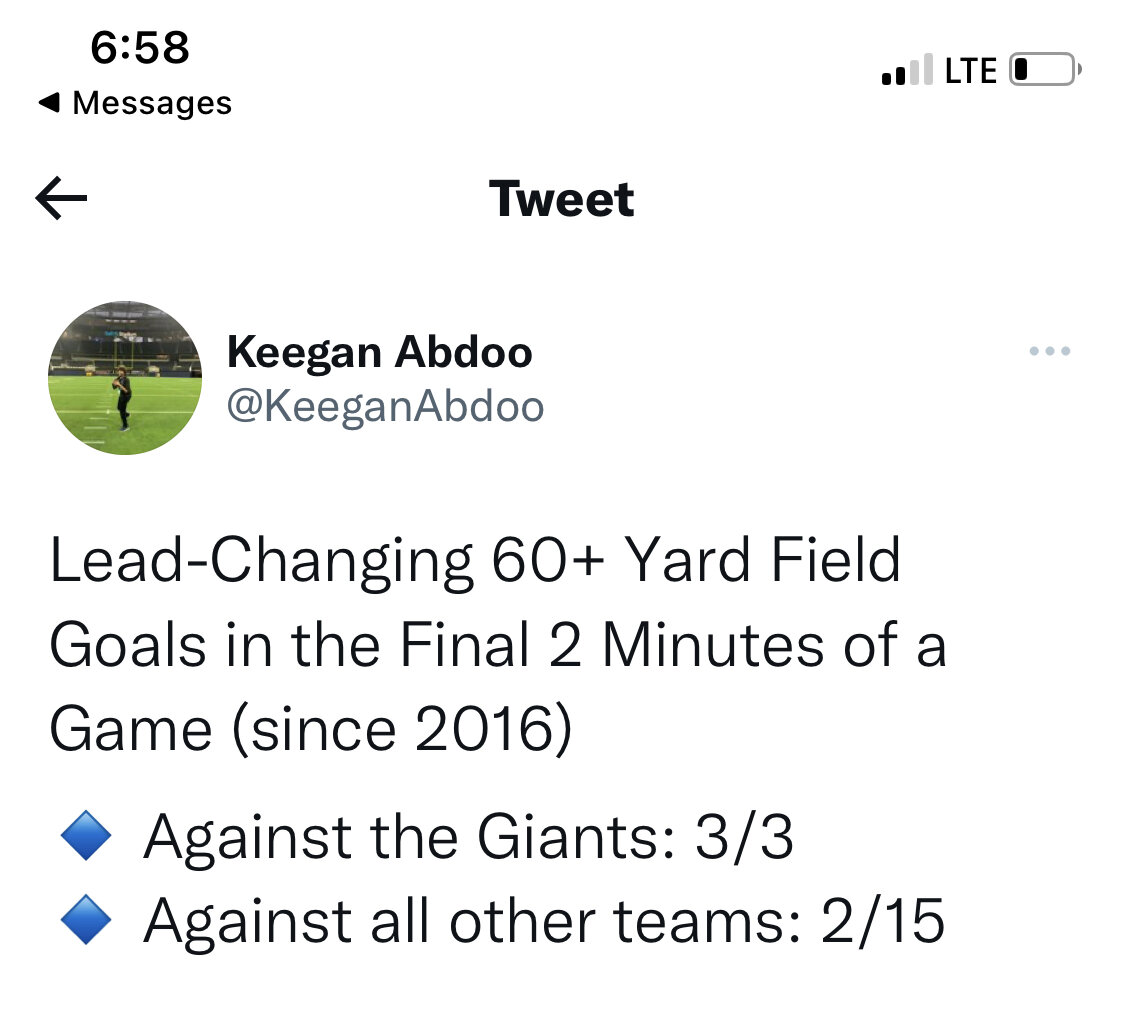The height and width of the screenshot is (1030, 1125).
Task: Tap the Tweet title in header
Action: 562,199
